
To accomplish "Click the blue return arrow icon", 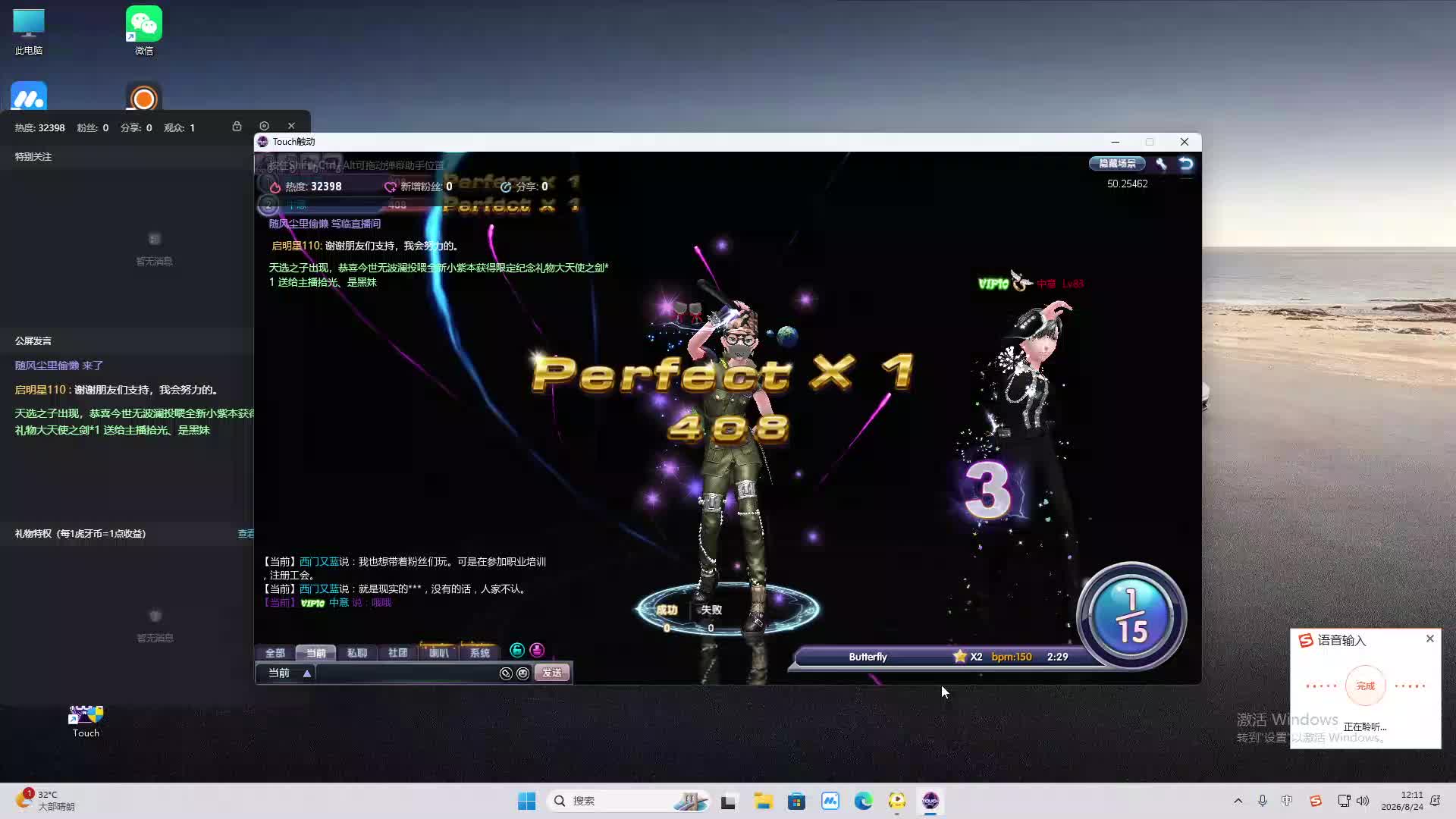I will point(1186,164).
